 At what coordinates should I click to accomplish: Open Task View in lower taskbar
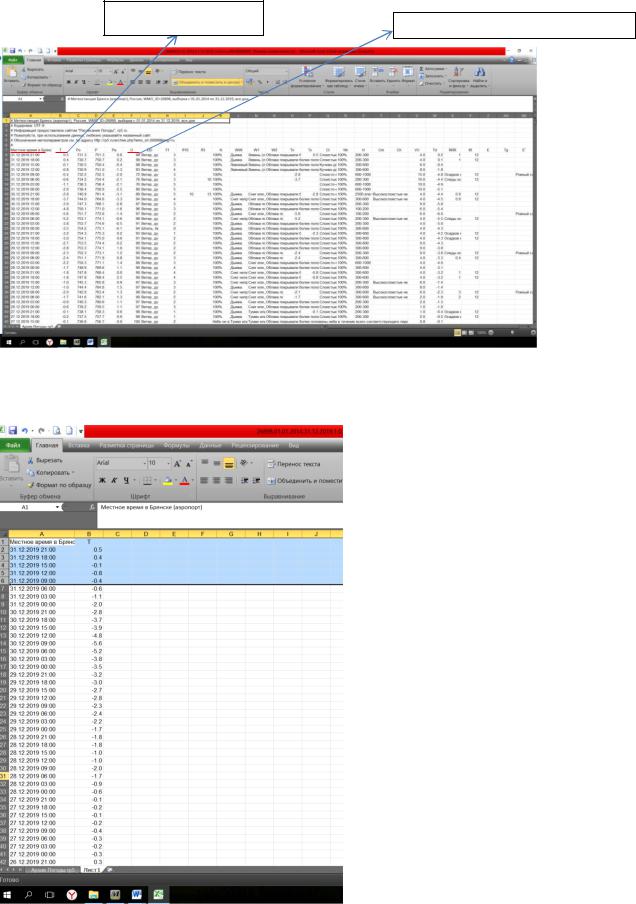pyautogui.click(x=49, y=895)
